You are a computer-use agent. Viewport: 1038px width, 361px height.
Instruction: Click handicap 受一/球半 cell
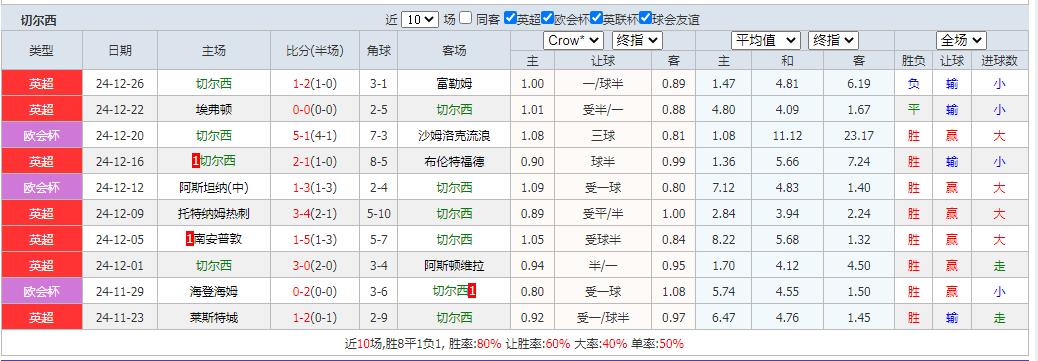603,317
